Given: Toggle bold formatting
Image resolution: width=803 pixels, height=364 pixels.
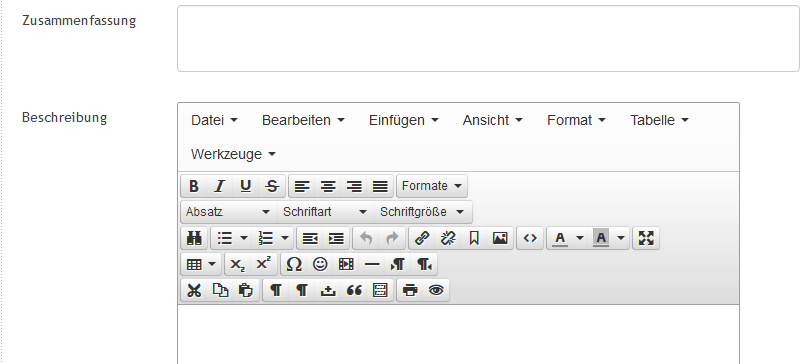Looking at the screenshot, I should (x=194, y=186).
